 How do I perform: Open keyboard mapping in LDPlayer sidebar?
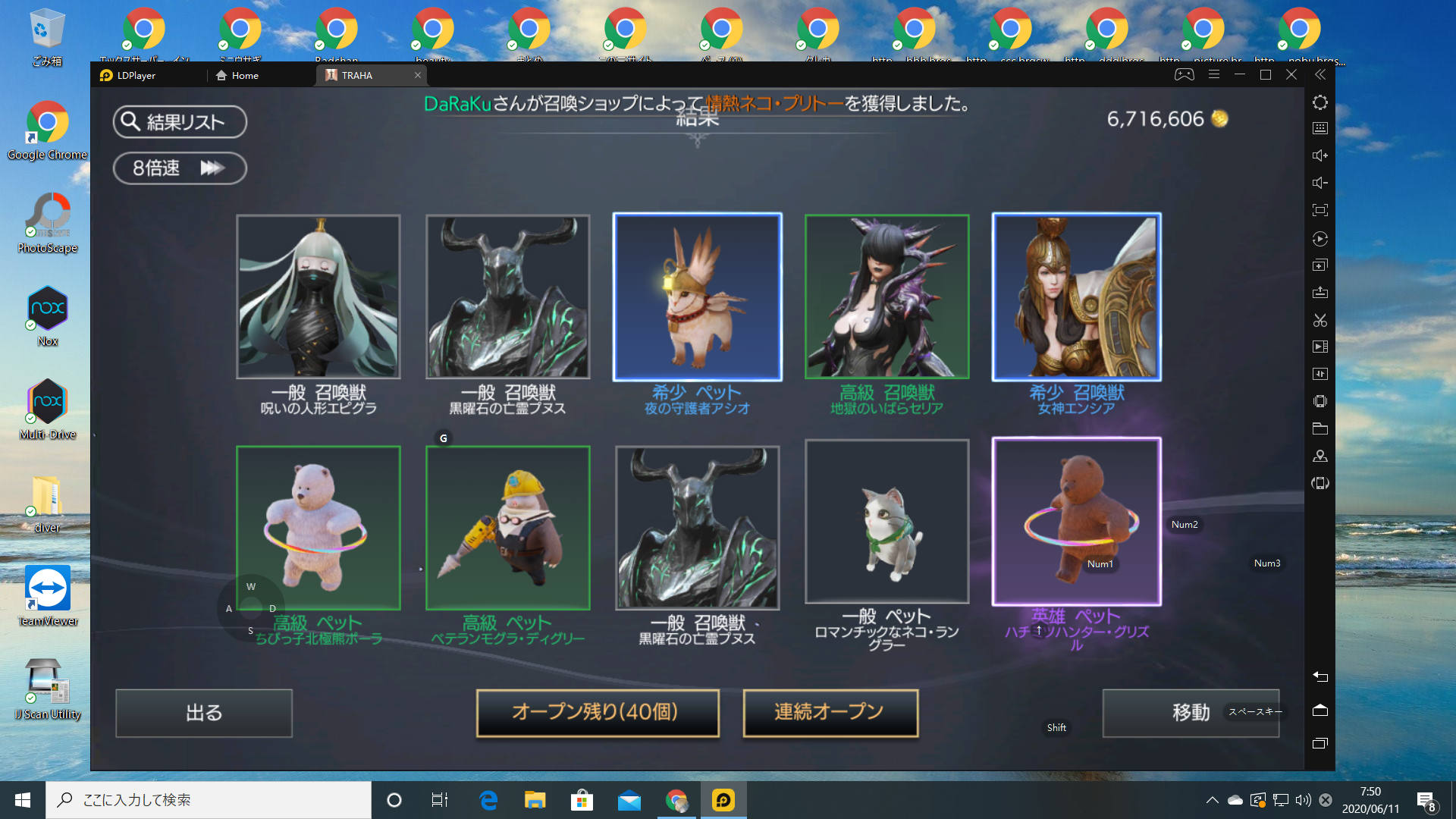pyautogui.click(x=1319, y=128)
